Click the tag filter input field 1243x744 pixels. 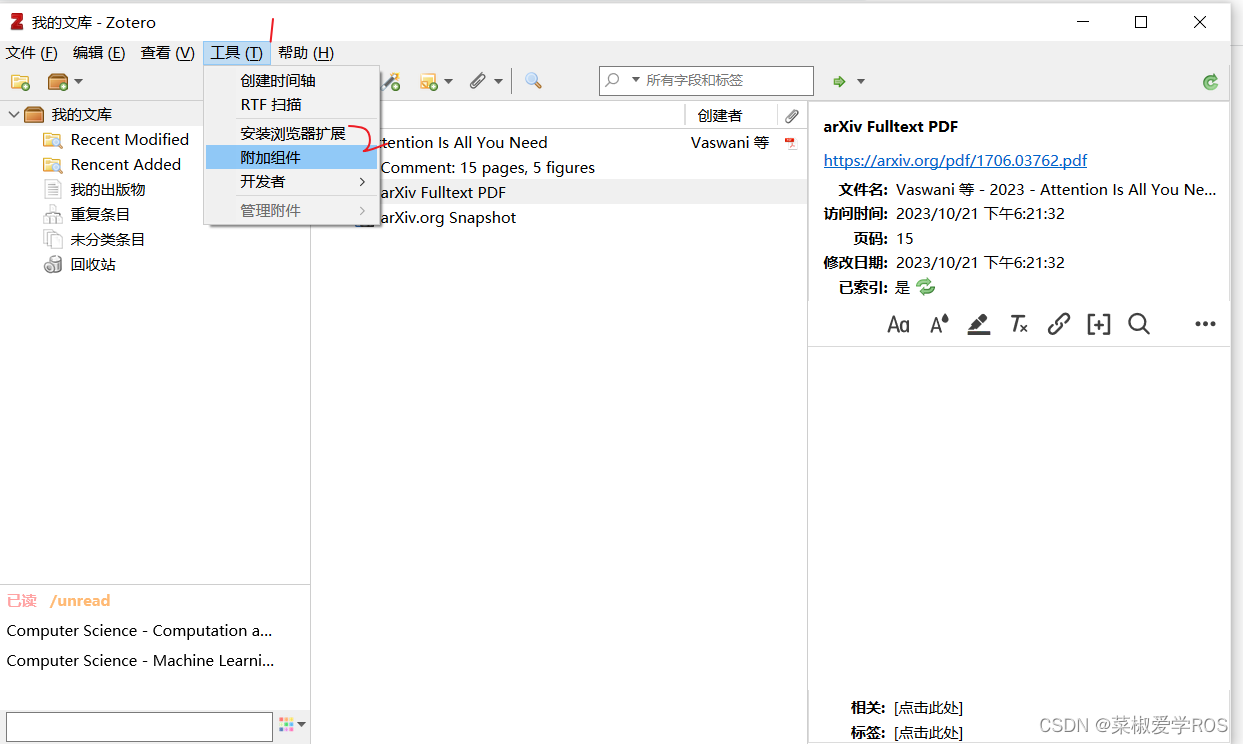pyautogui.click(x=139, y=726)
